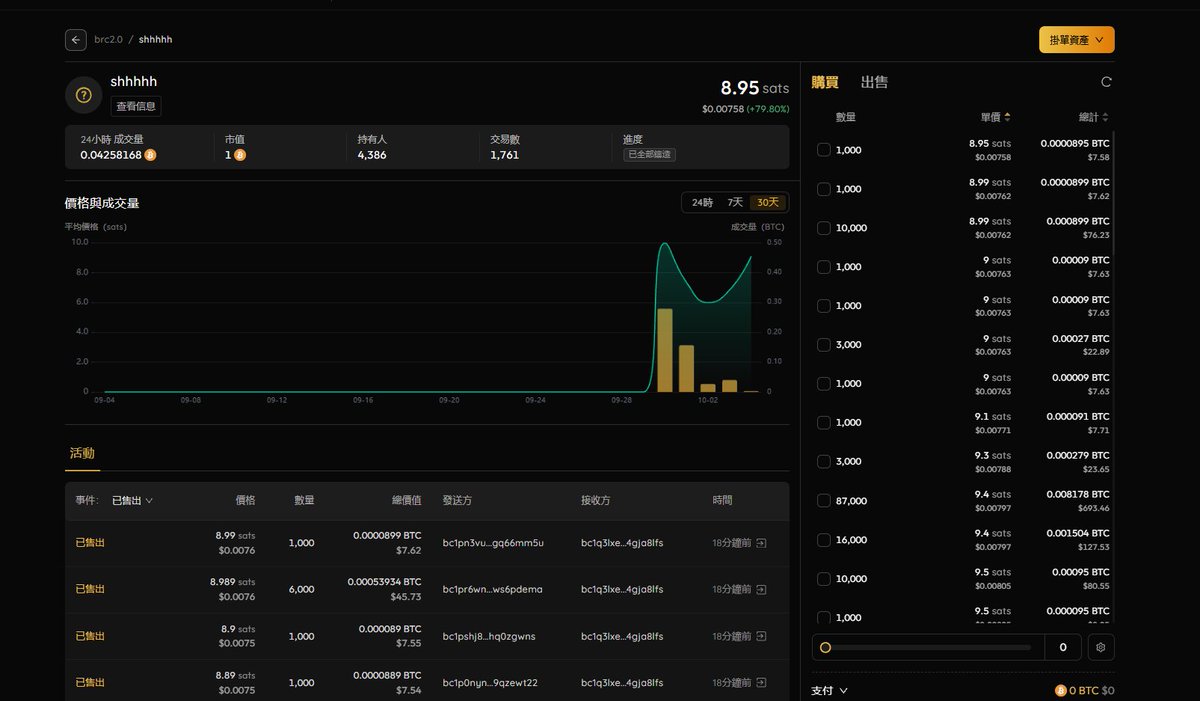The image size is (1200, 701).
Task: Click the question mark token avatar
Action: click(84, 95)
